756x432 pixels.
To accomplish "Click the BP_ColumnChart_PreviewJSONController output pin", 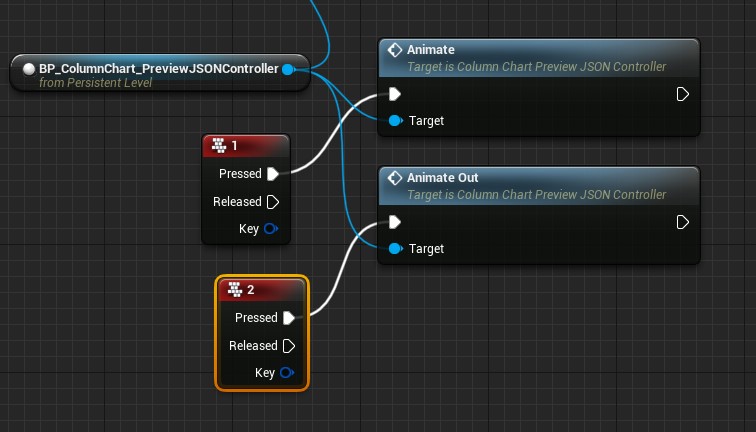I will point(288,69).
